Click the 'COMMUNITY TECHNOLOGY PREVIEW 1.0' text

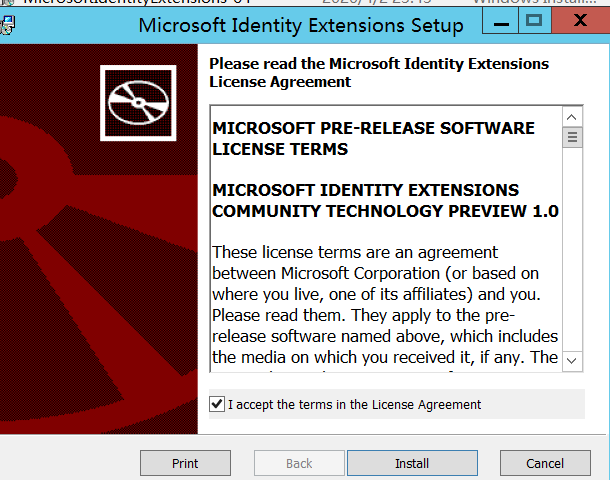pyautogui.click(x=385, y=211)
